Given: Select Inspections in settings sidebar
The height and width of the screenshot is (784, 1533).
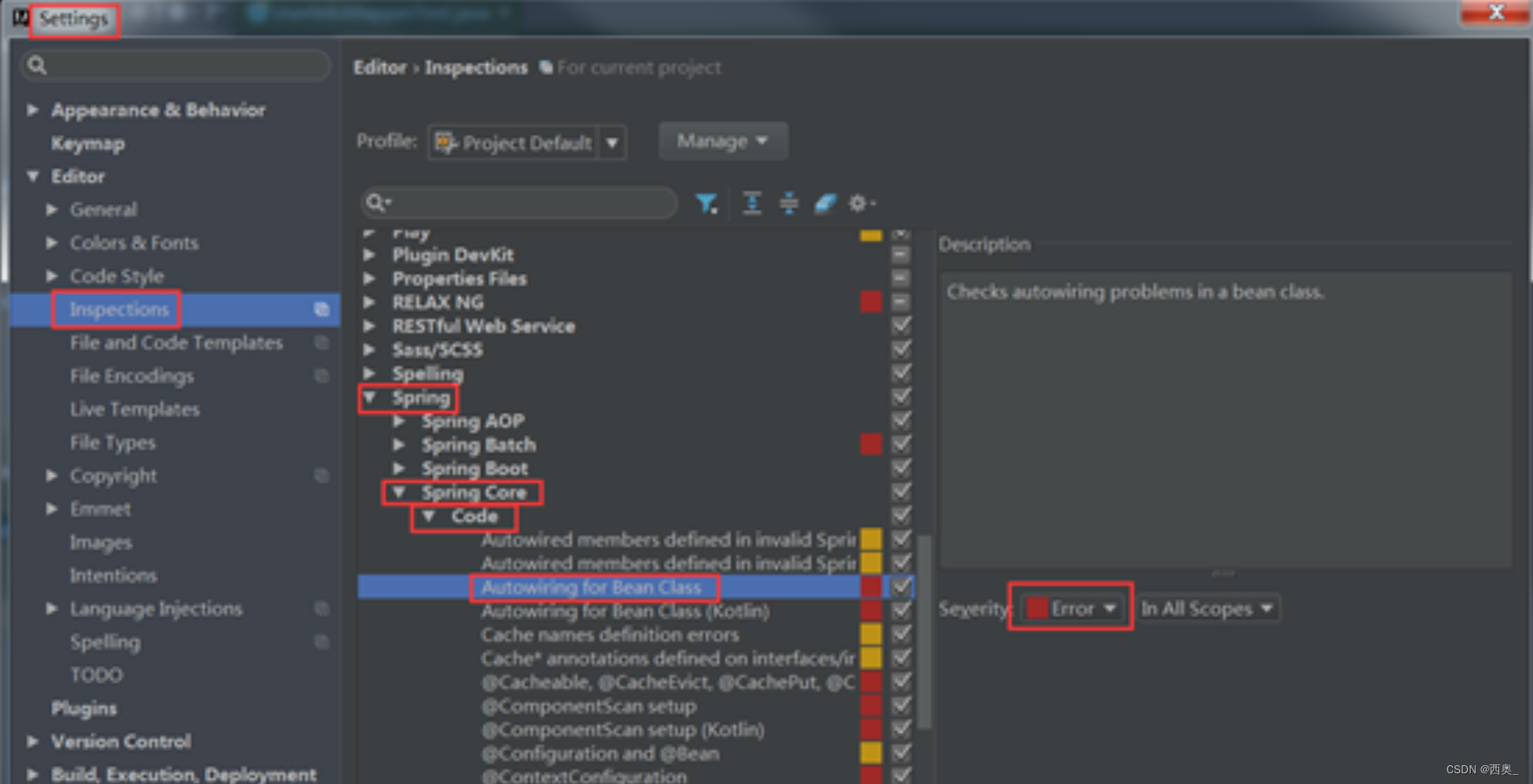Looking at the screenshot, I should [119, 309].
